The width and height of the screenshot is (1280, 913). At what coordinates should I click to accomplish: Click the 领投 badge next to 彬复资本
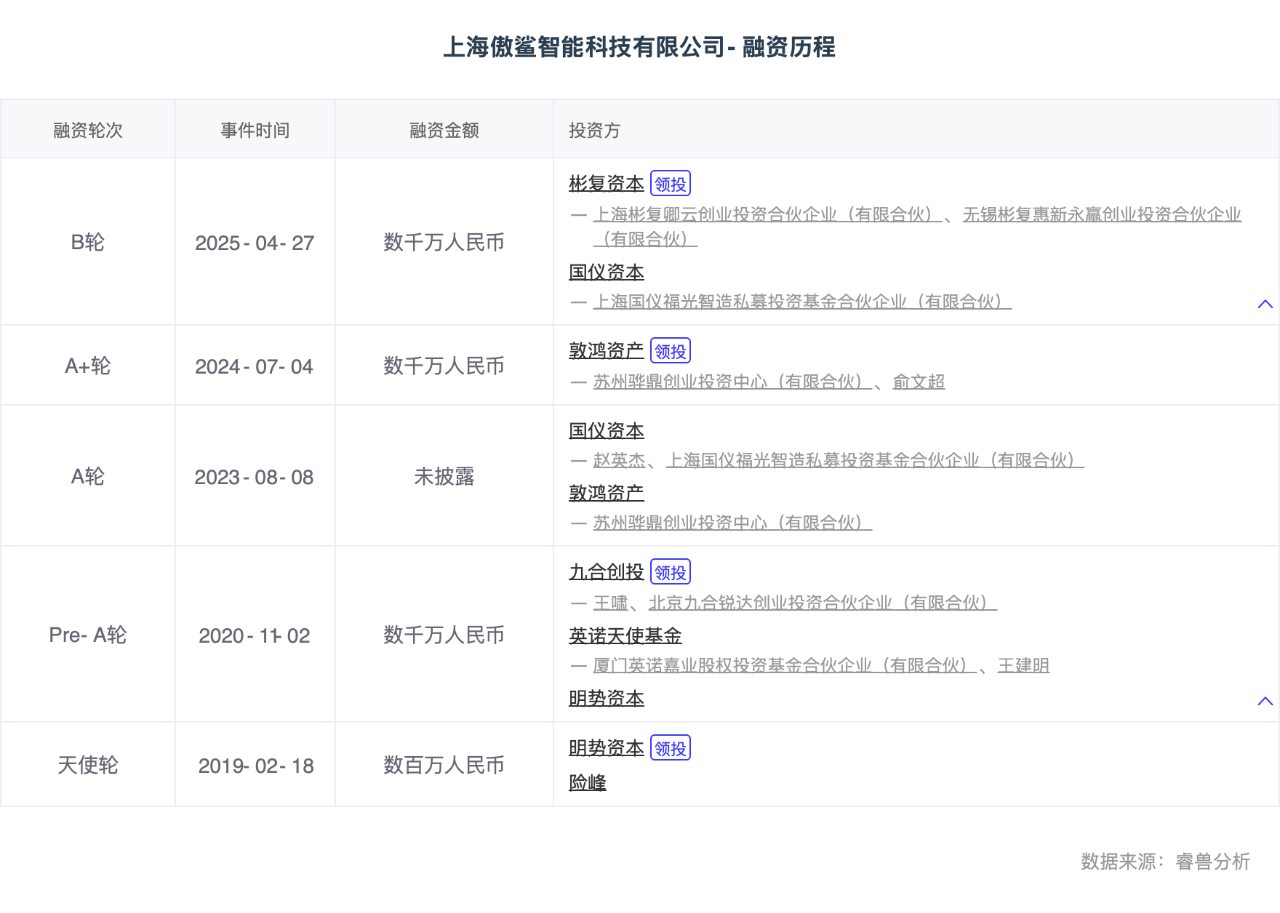click(670, 182)
